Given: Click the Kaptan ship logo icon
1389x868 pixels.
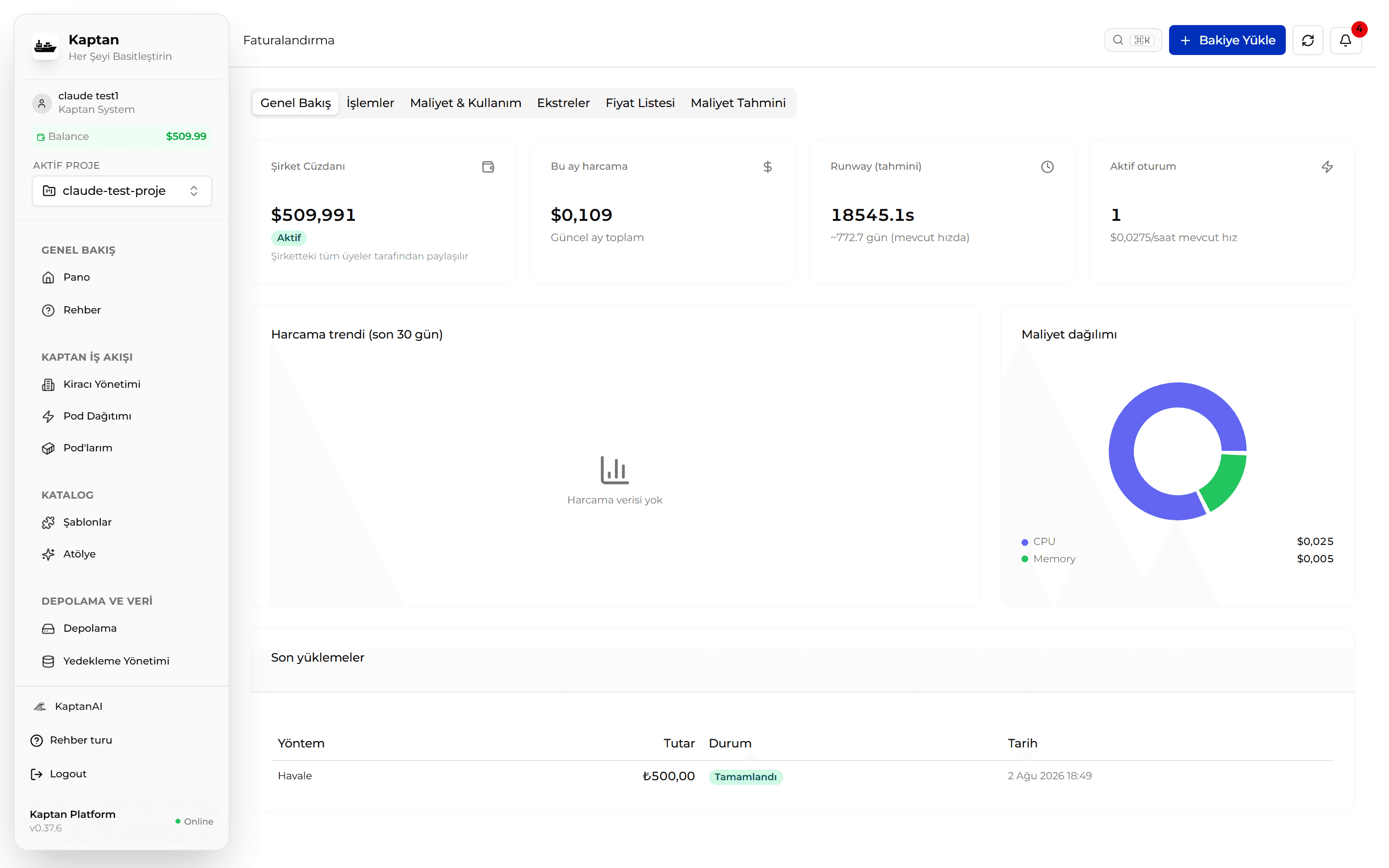Looking at the screenshot, I should tap(45, 46).
